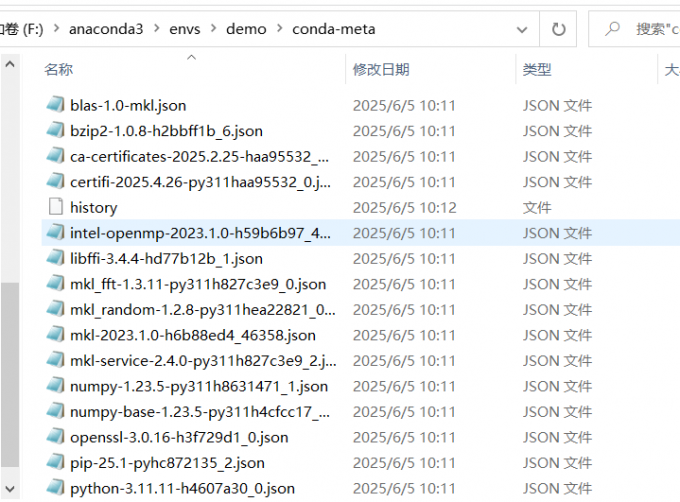This screenshot has width=680, height=502.
Task: Select file name certifi-2025.4.26-py311haa95532_0
Action: click(x=200, y=182)
